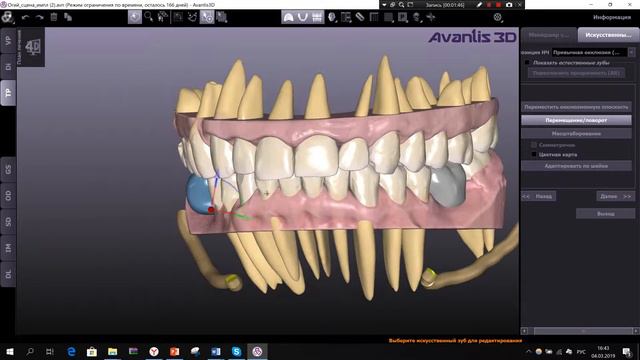
Task: Click the red manipulator handle near blue tooth
Action: point(211,209)
